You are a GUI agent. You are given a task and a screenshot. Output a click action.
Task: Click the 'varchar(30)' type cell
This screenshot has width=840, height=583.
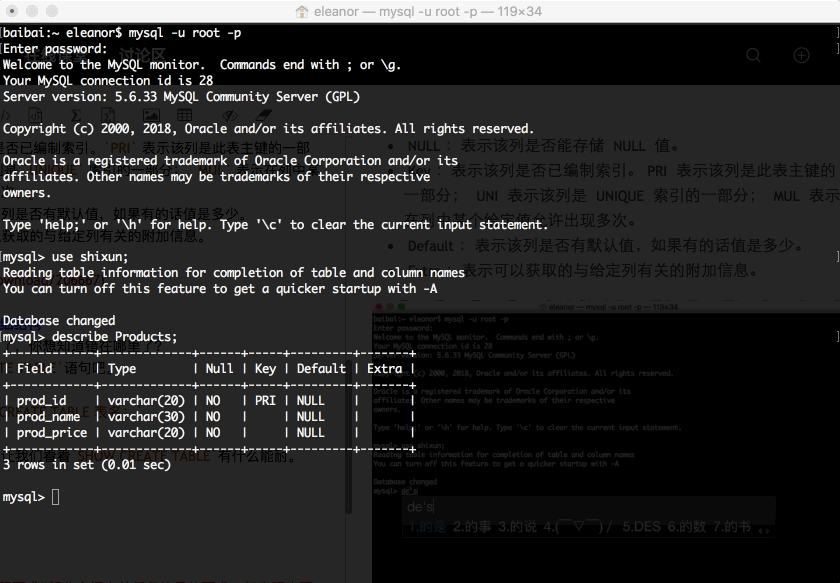(x=146, y=417)
